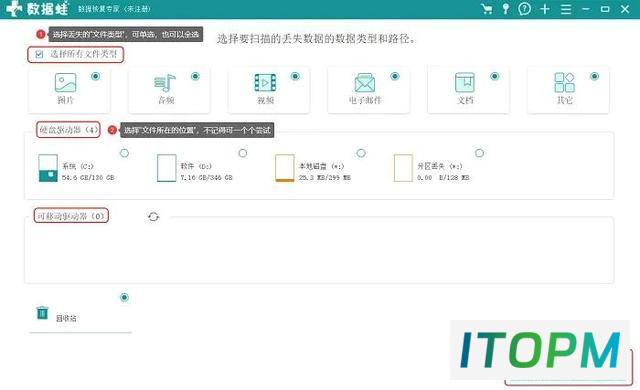Viewport: 640px width, 390px height.
Task: Click the 系统 (C:) drive name text
Action: pyautogui.click(x=78, y=166)
